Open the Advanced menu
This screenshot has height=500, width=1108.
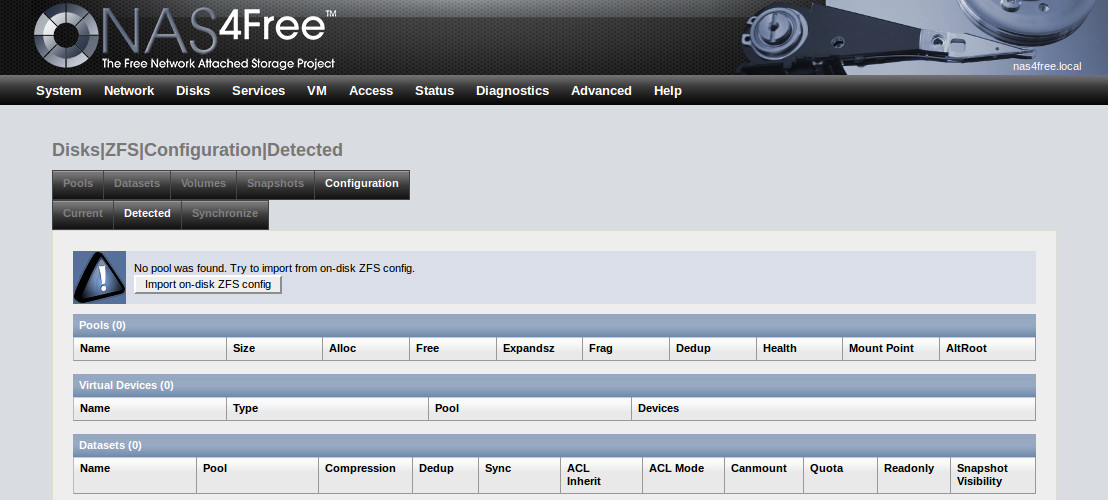(601, 91)
